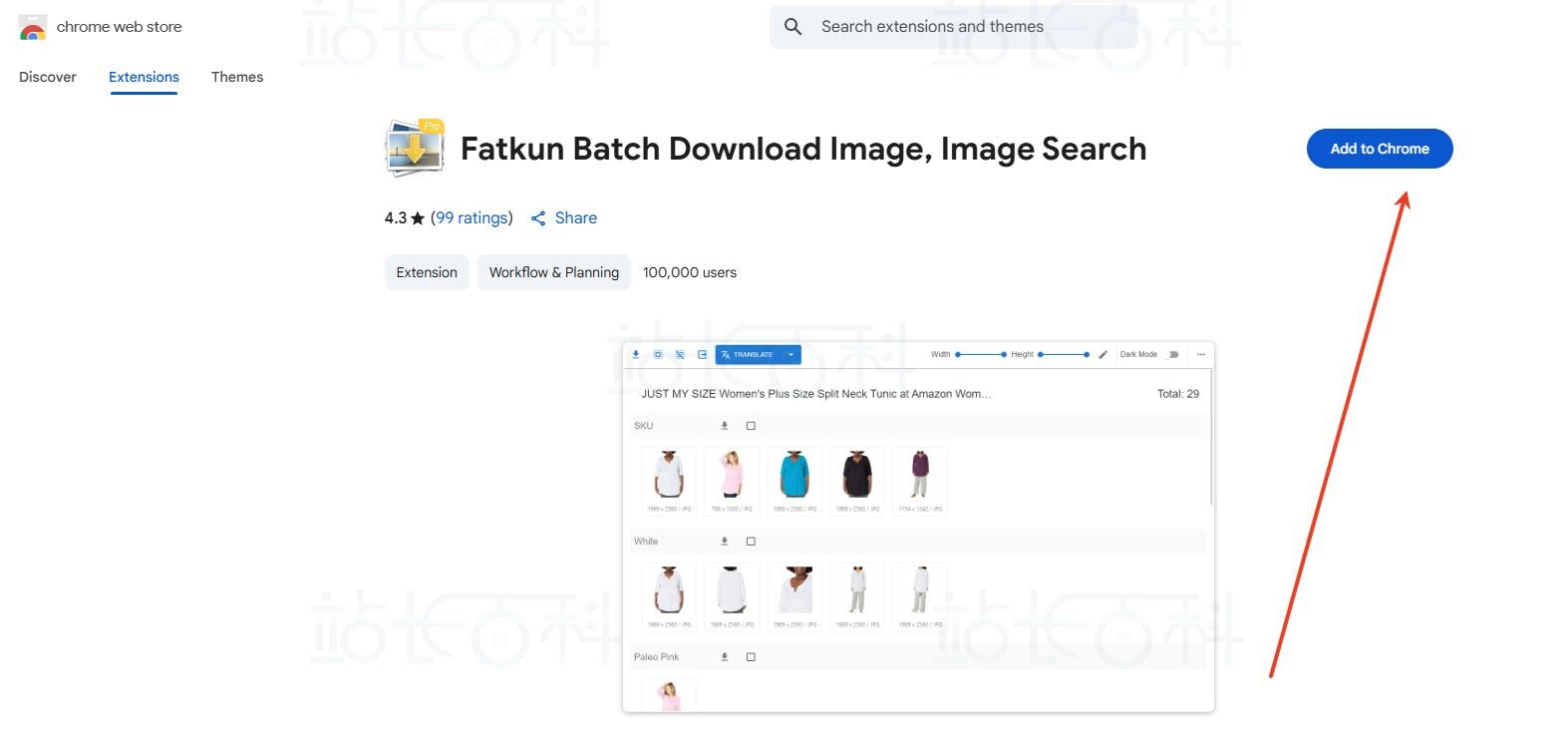Check the White group checkbox
Image resolution: width=1568 pixels, height=736 pixels.
(x=751, y=542)
